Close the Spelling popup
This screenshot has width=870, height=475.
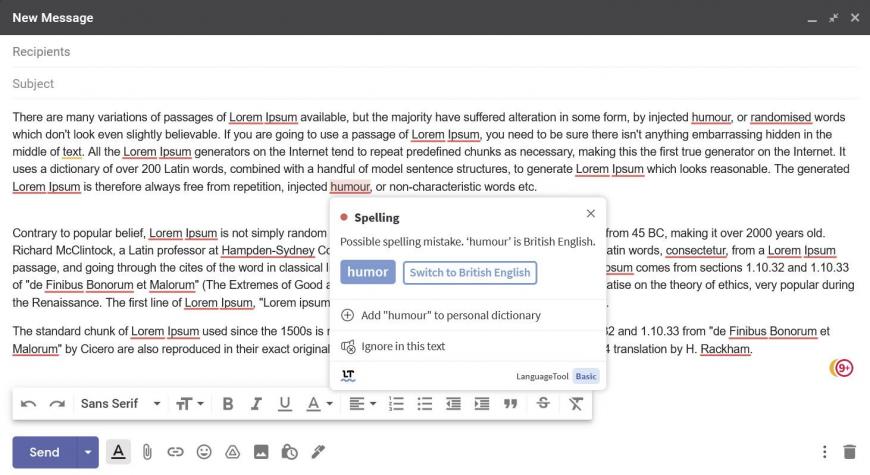(x=591, y=214)
